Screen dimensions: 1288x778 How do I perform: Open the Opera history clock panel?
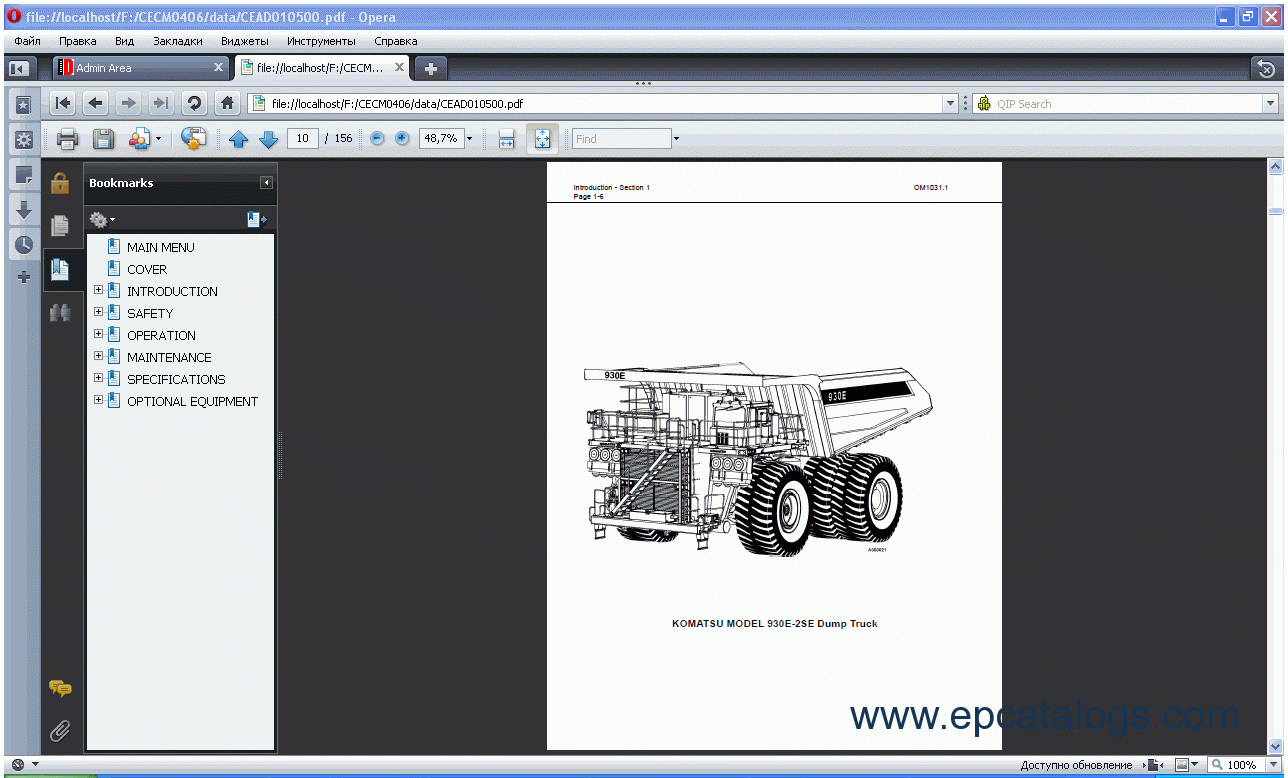pos(24,244)
